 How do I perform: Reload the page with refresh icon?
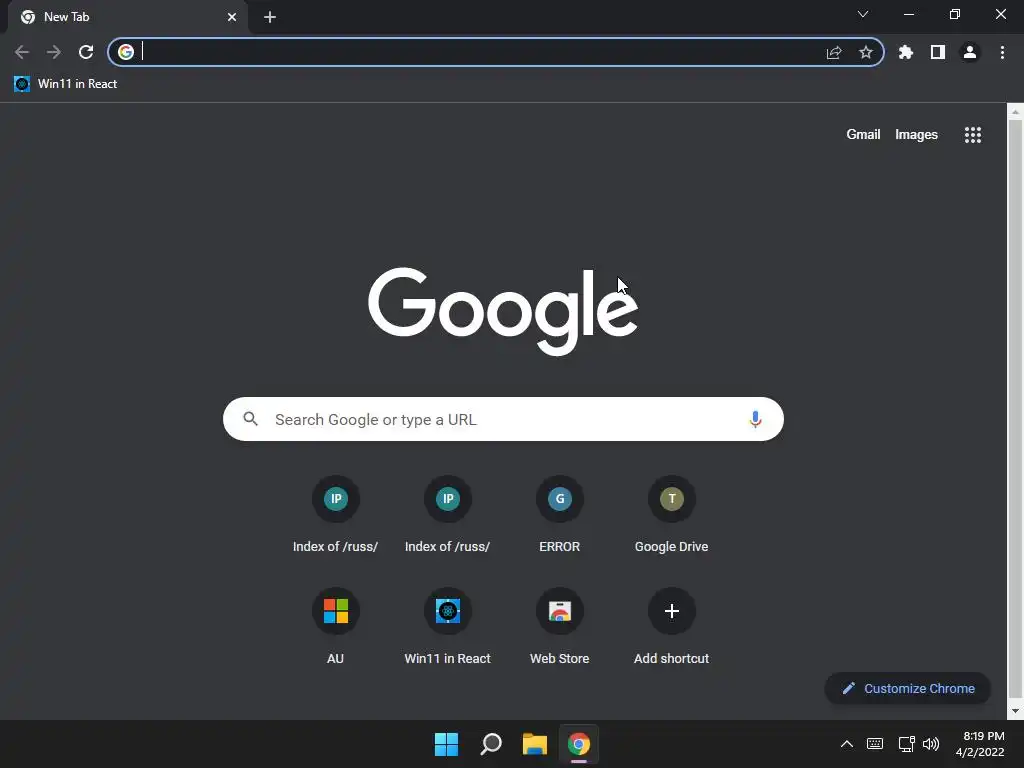[86, 52]
